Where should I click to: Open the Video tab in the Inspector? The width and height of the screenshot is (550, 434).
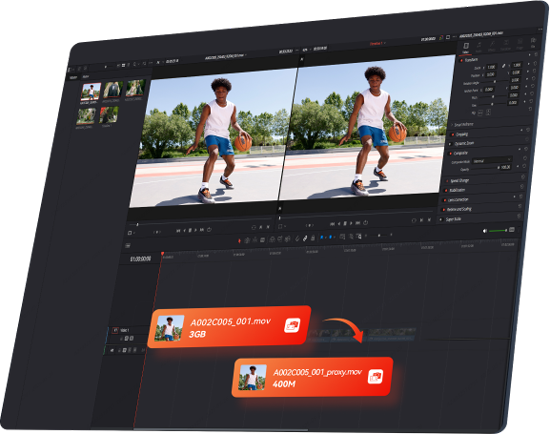pos(466,48)
